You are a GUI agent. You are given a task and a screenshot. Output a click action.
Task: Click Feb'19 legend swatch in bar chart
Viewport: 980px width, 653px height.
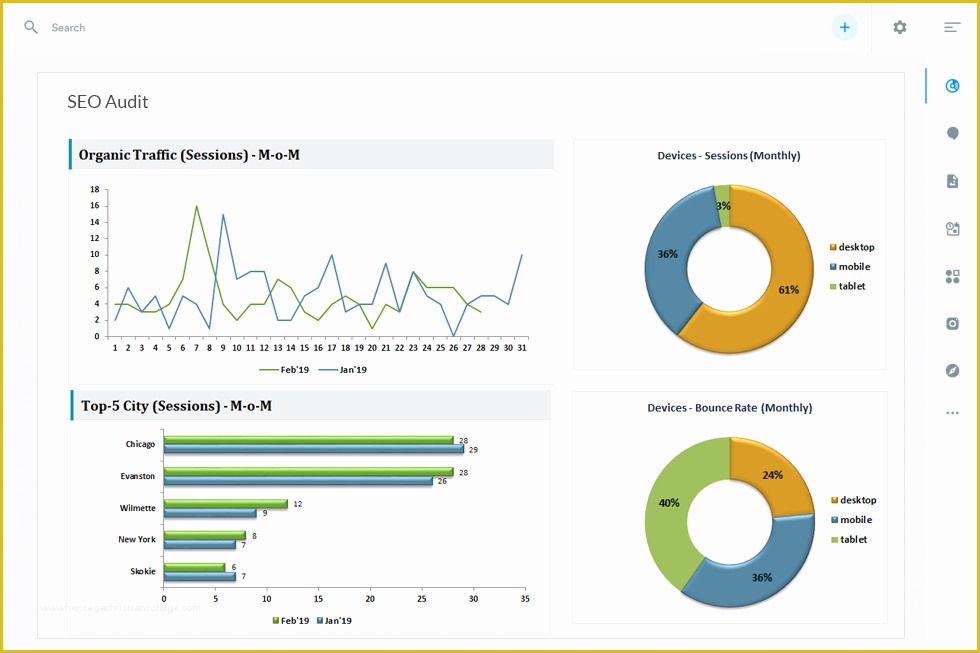[276, 621]
